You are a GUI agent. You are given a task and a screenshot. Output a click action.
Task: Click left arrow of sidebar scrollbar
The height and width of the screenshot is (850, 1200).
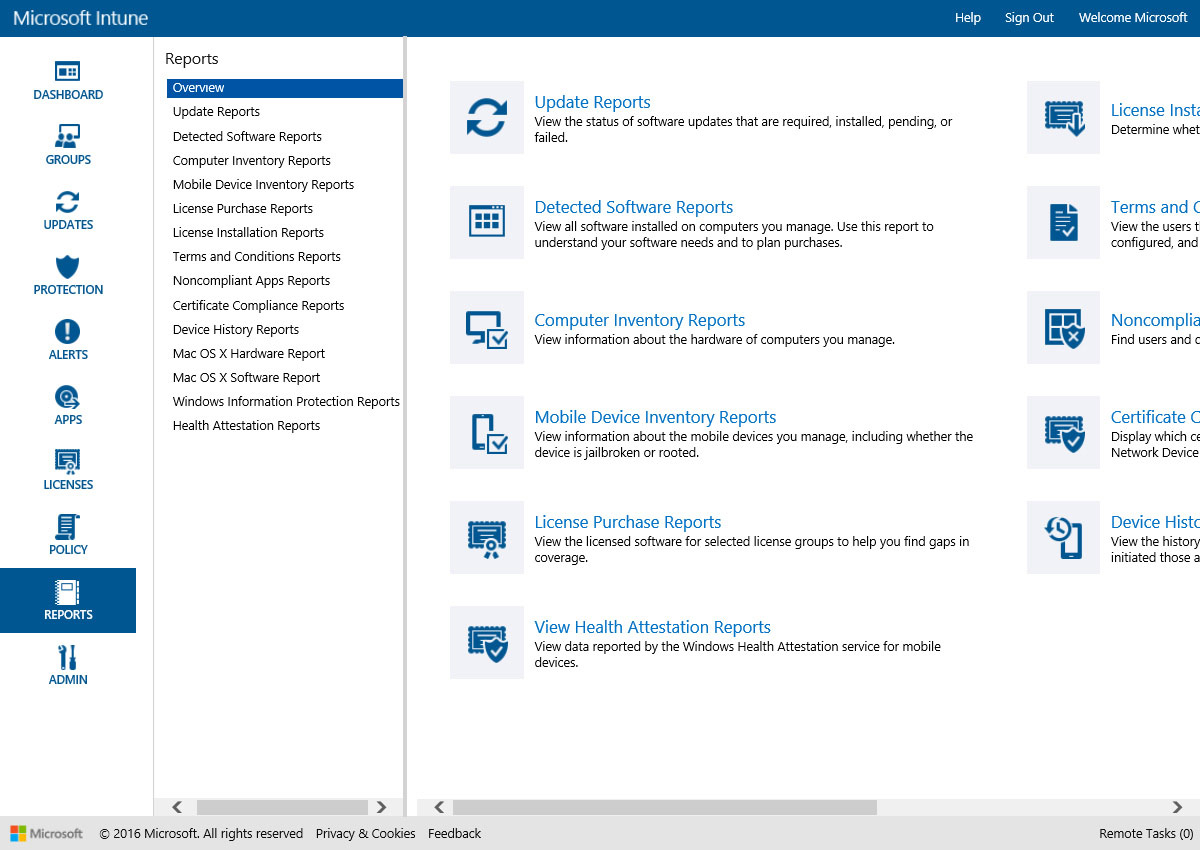click(x=177, y=807)
